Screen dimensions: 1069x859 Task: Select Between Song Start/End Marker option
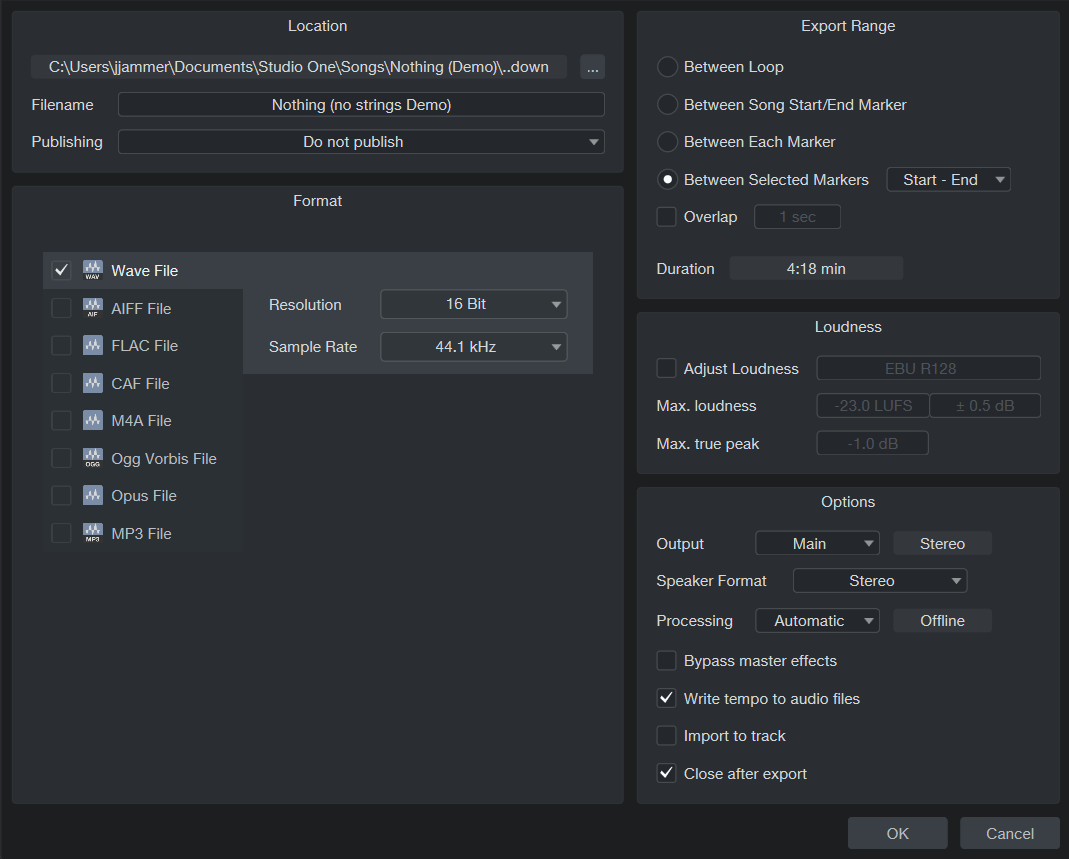pos(667,104)
